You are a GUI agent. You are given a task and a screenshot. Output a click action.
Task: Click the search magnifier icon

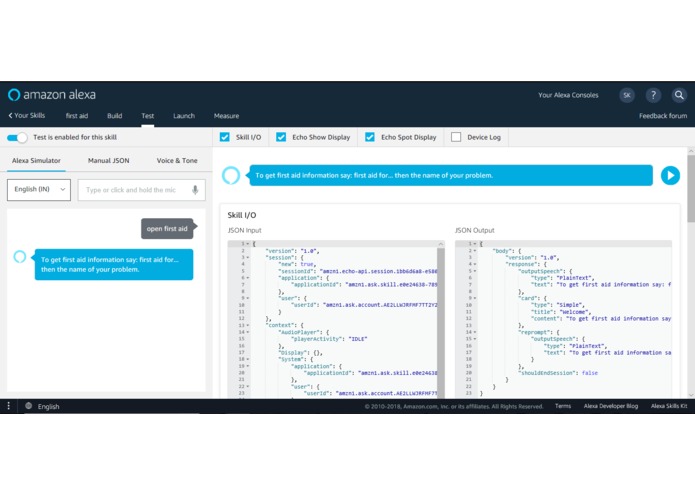pyautogui.click(x=679, y=95)
